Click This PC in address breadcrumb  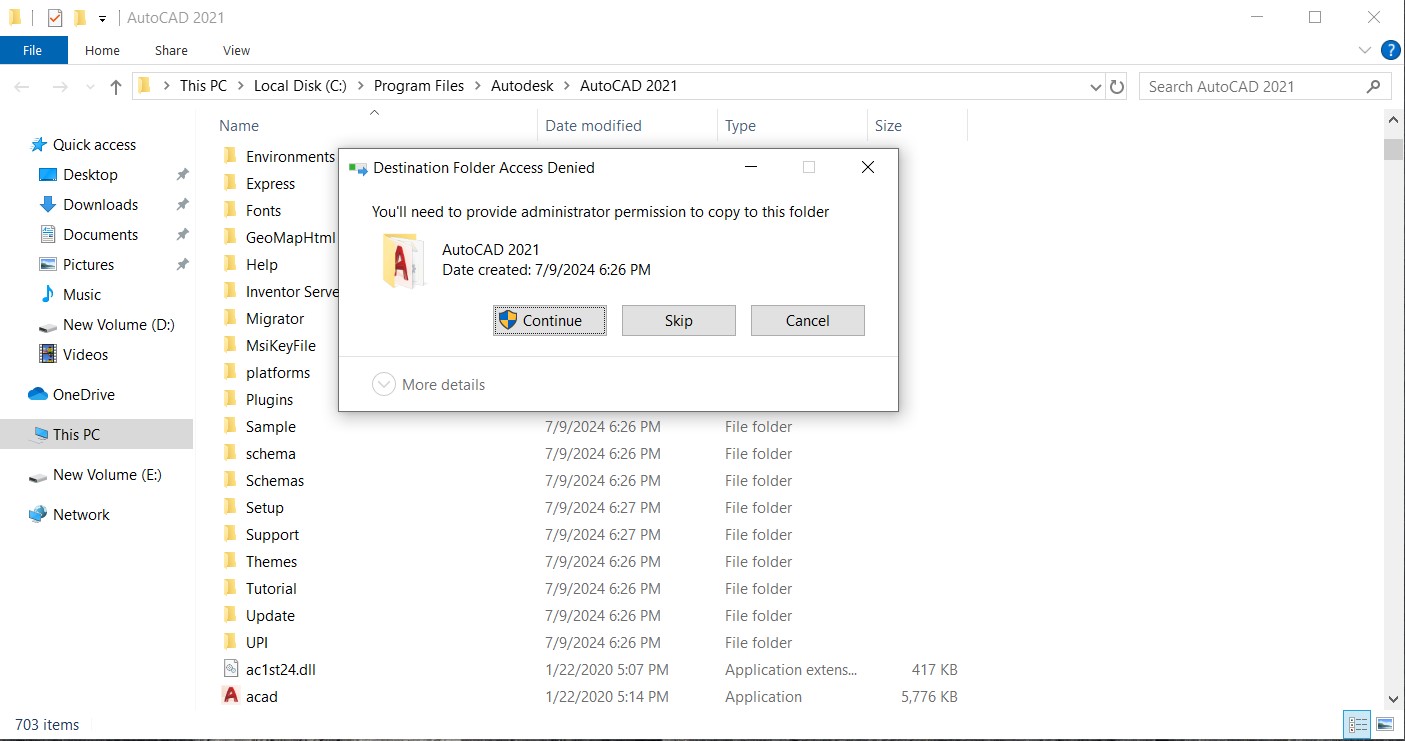point(203,86)
